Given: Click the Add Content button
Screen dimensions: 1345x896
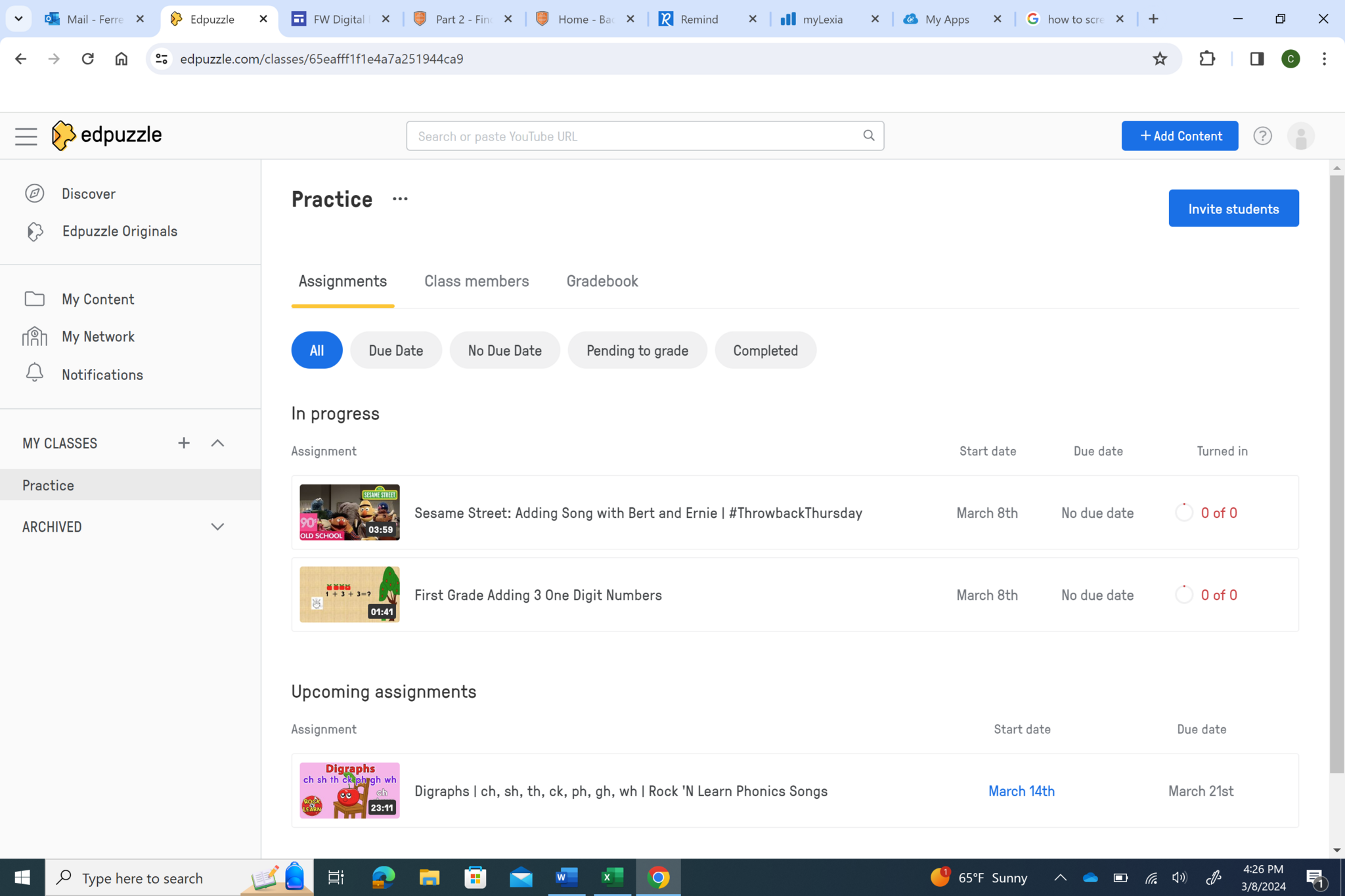Looking at the screenshot, I should pos(1179,136).
